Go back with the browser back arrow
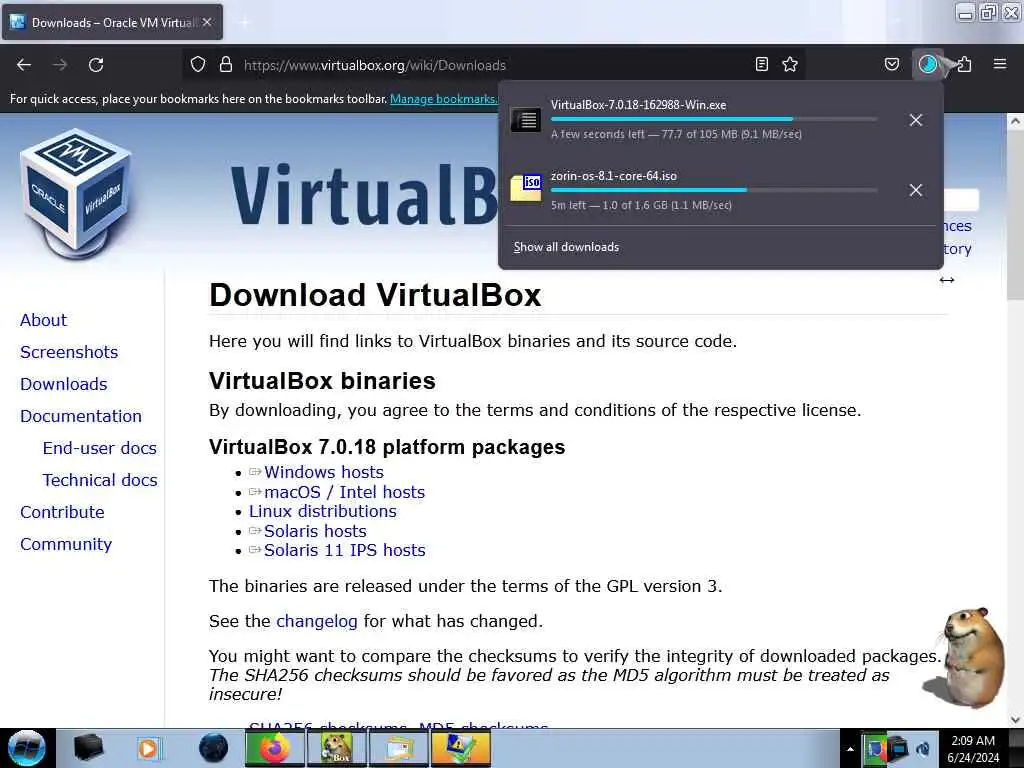The width and height of the screenshot is (1024, 768). pyautogui.click(x=24, y=65)
